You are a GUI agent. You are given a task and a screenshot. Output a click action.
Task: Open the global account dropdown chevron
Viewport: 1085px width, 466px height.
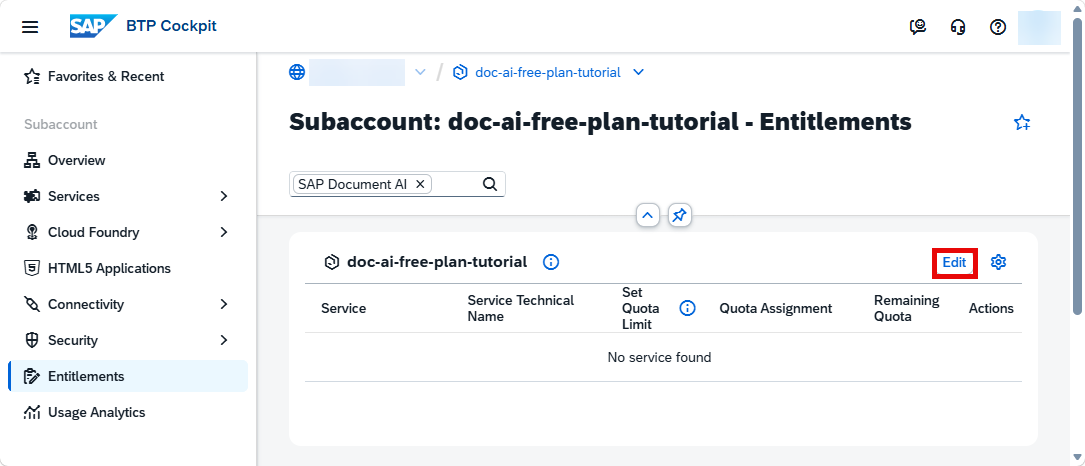pos(419,72)
